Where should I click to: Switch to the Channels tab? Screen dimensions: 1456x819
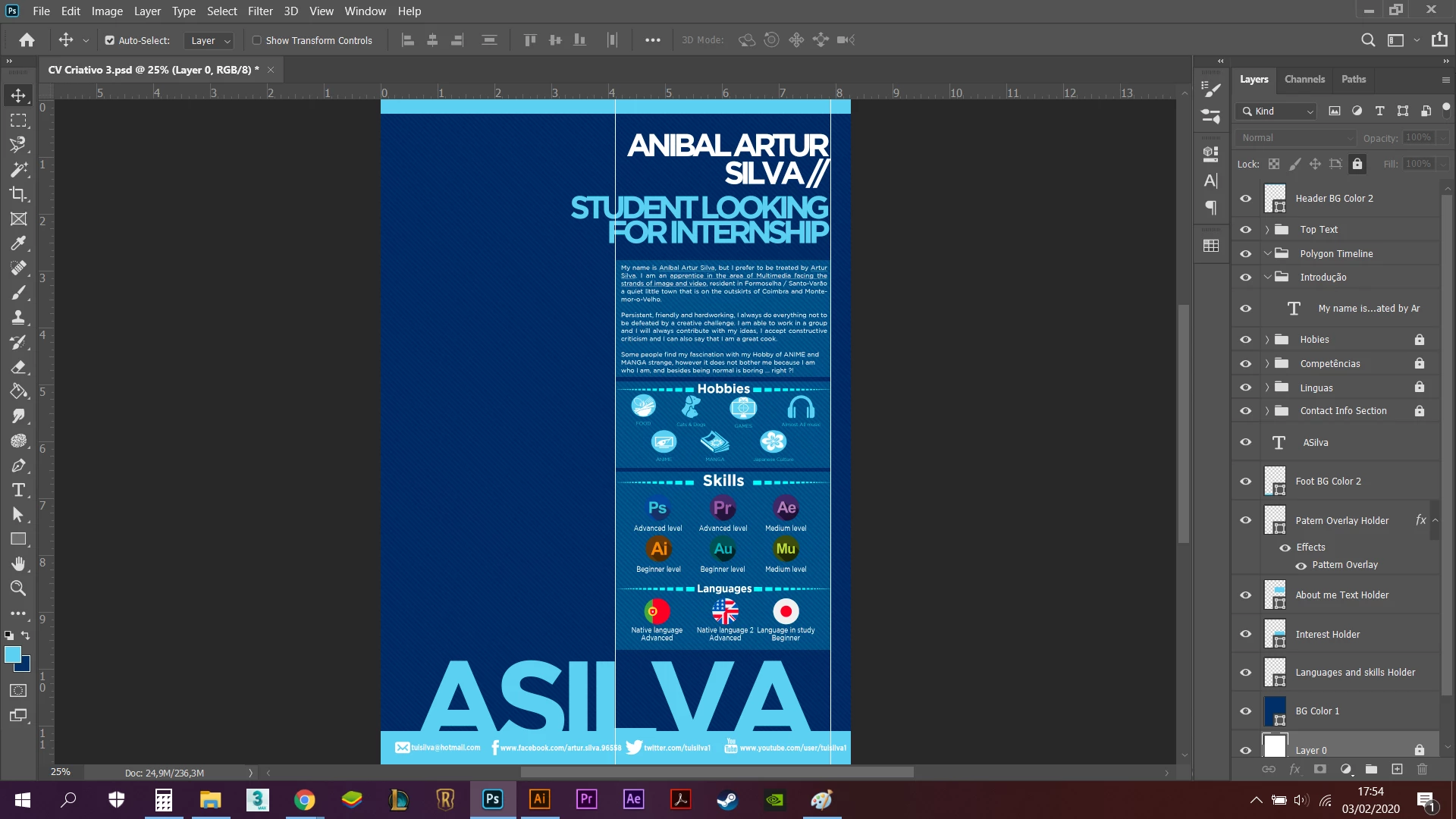point(1304,79)
